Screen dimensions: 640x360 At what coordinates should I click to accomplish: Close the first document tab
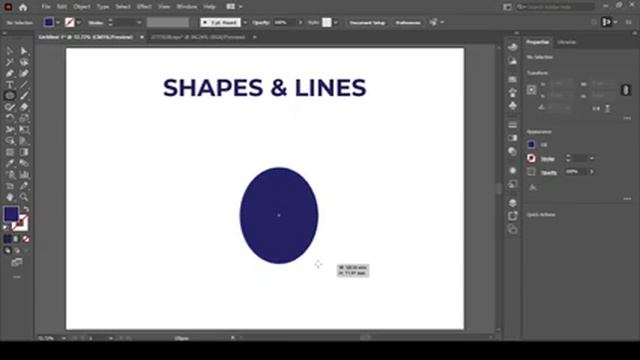[x=142, y=37]
